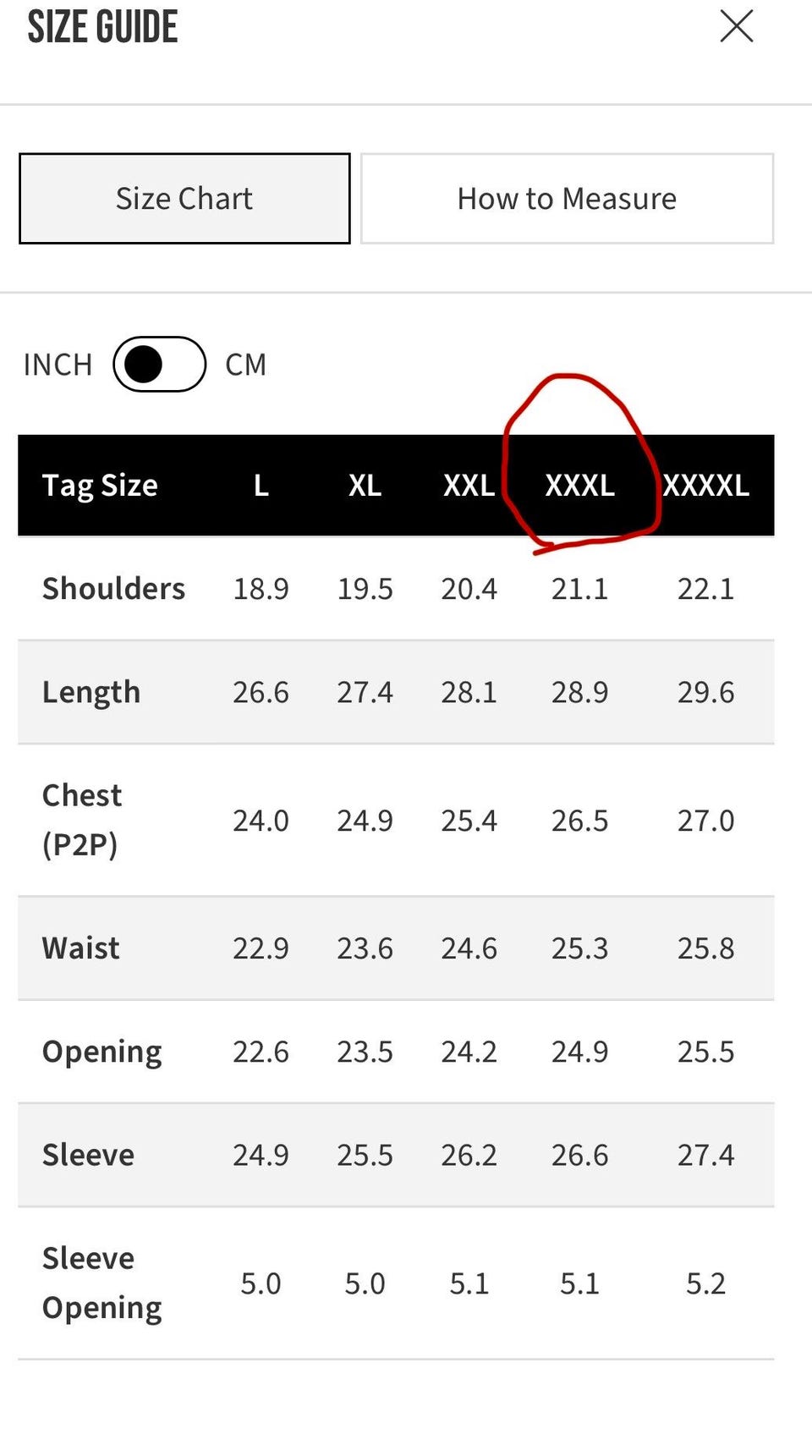Click the XXXXL column header

pyautogui.click(x=706, y=486)
